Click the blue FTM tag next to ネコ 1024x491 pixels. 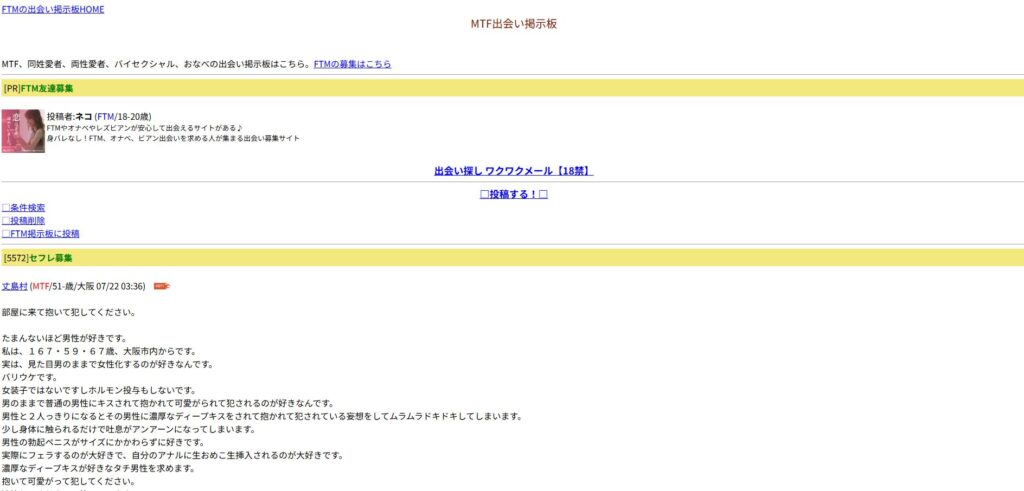pos(106,117)
